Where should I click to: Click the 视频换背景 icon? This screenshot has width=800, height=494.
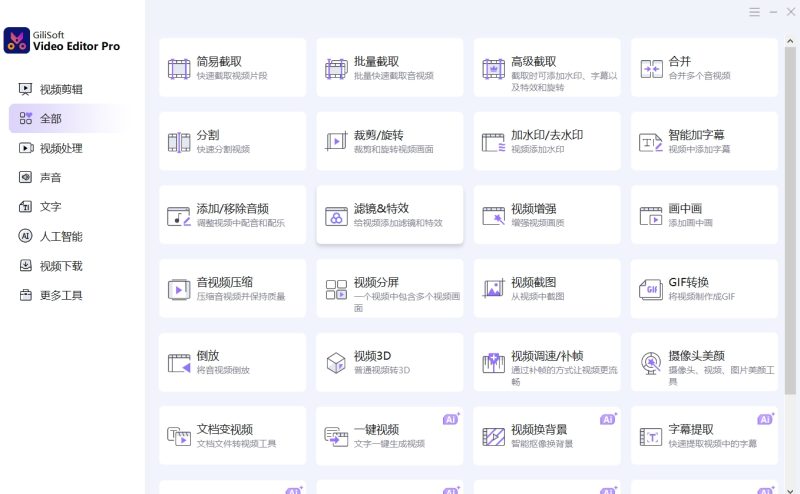(x=493, y=437)
